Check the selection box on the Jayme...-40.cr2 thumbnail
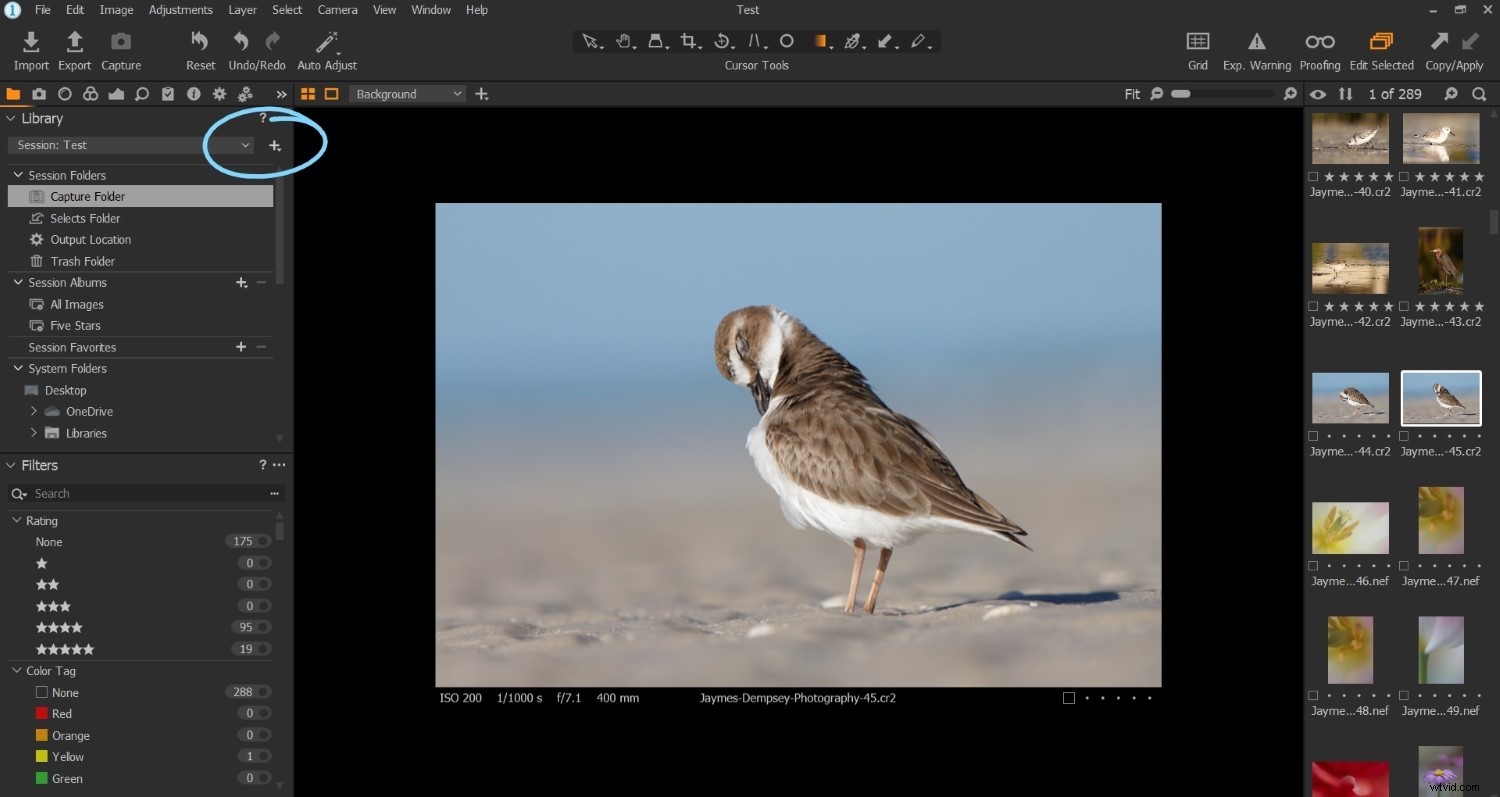Viewport: 1500px width, 797px height. 1312,177
